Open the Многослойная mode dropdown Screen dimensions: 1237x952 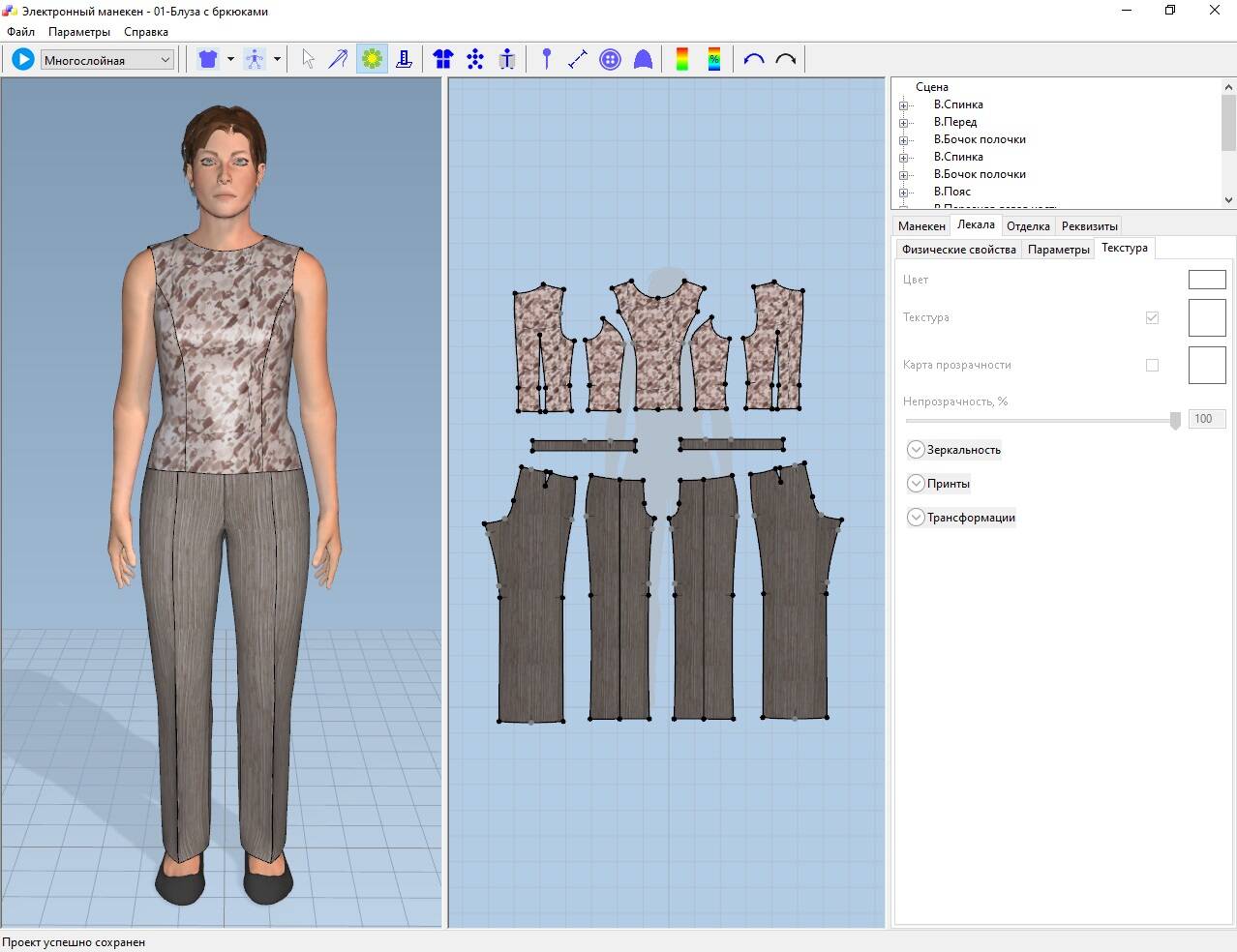point(107,60)
